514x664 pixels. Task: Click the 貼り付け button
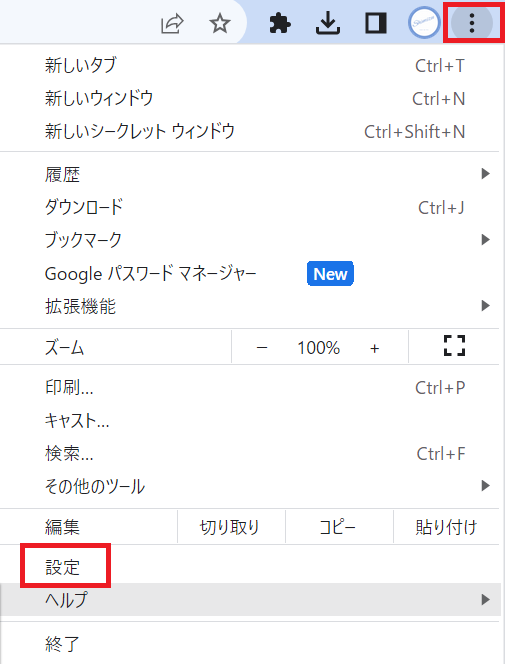tap(446, 527)
